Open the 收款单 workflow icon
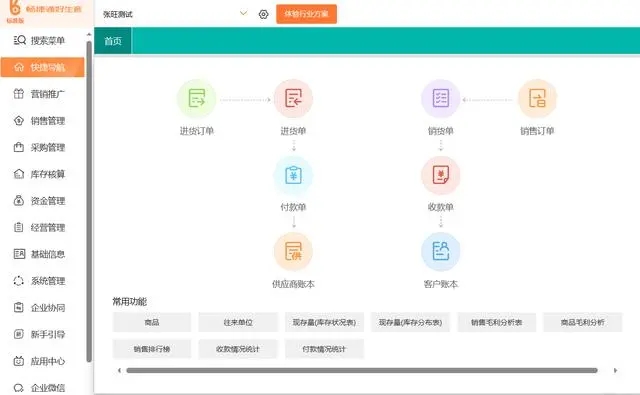This screenshot has width=640, height=395. (440, 175)
